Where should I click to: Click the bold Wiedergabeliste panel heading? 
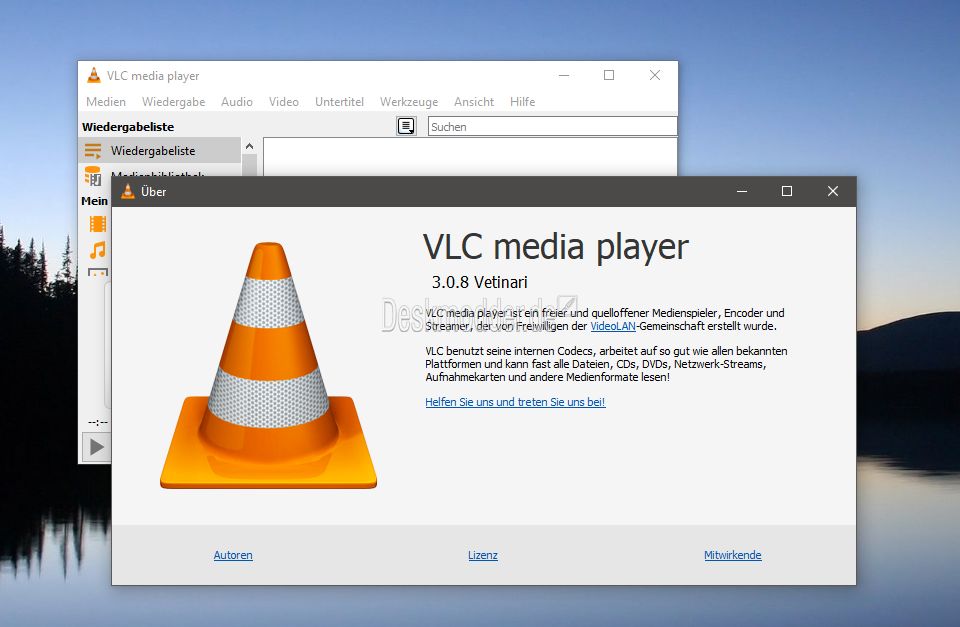point(128,127)
